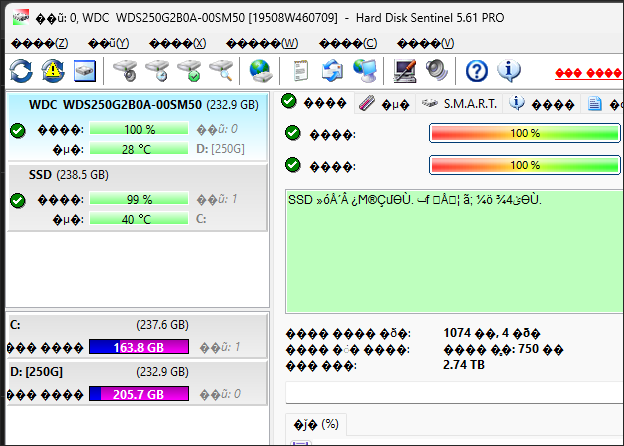Click the power-on value starting with 1074
624x446 pixels.
pyautogui.click(x=491, y=333)
